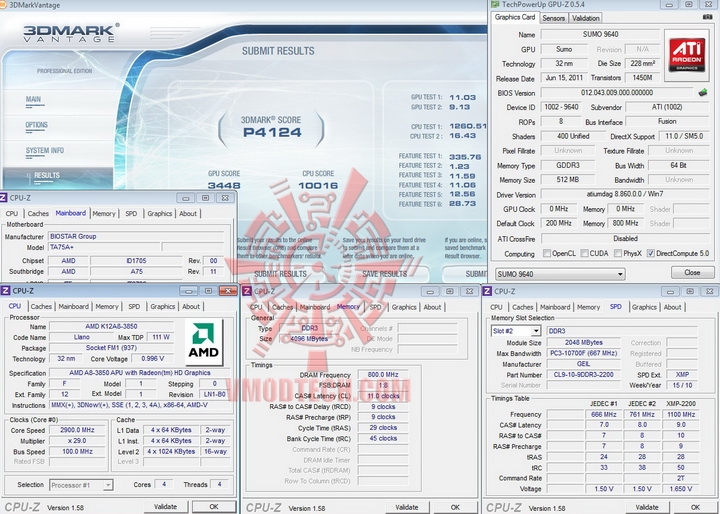Screen dimensions: 720x514
Task: Click the BIOS save chip icon in GPU-Z
Action: pos(703,93)
